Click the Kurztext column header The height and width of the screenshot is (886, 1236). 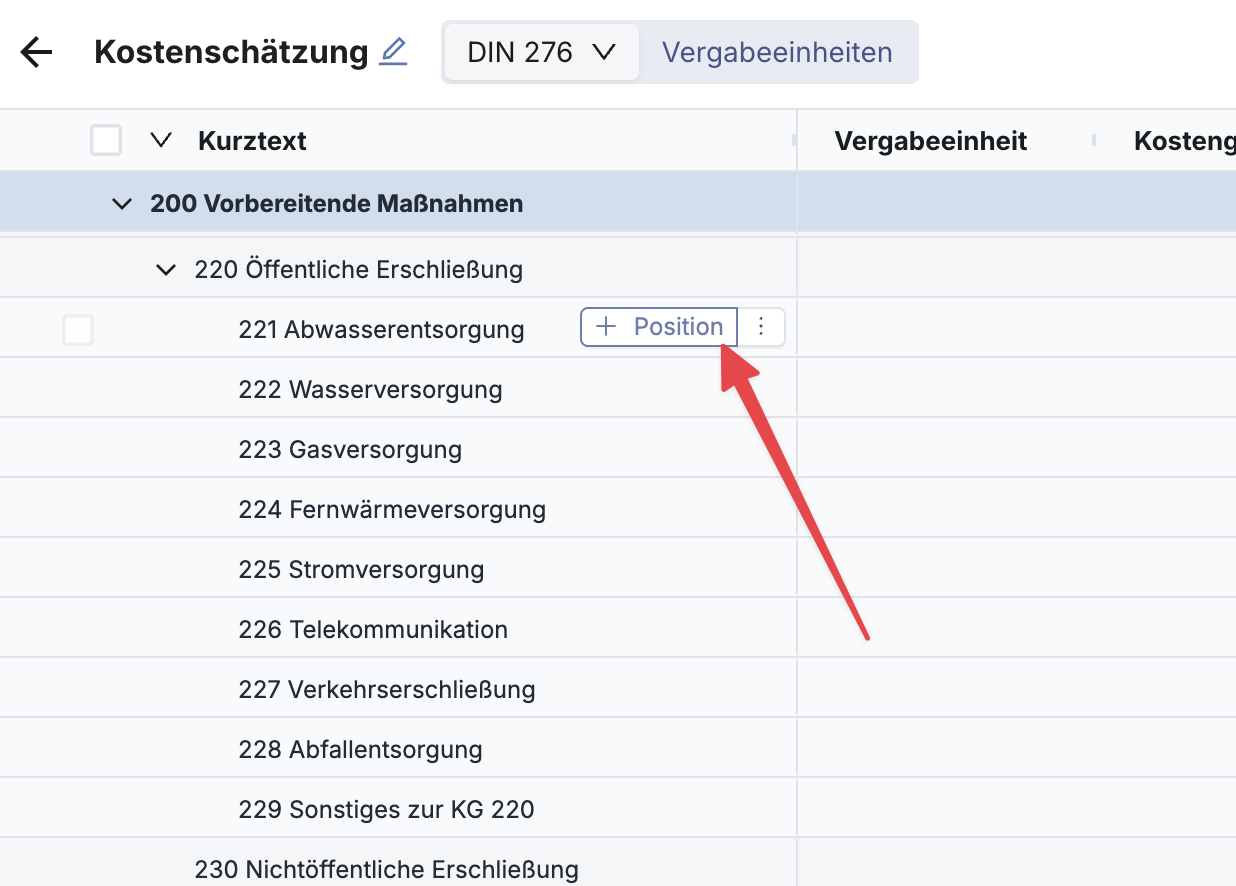tap(252, 141)
